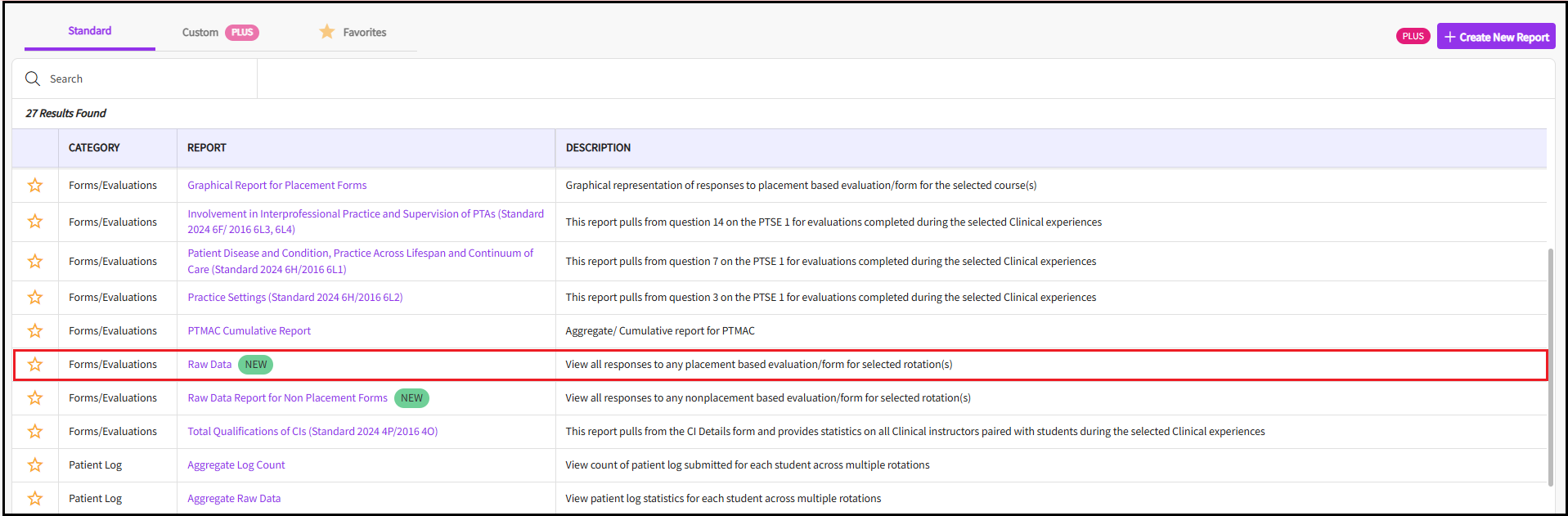This screenshot has height=516, width=1568.
Task: Click star beside Patient Disease and Condition report
Action: pos(35,262)
